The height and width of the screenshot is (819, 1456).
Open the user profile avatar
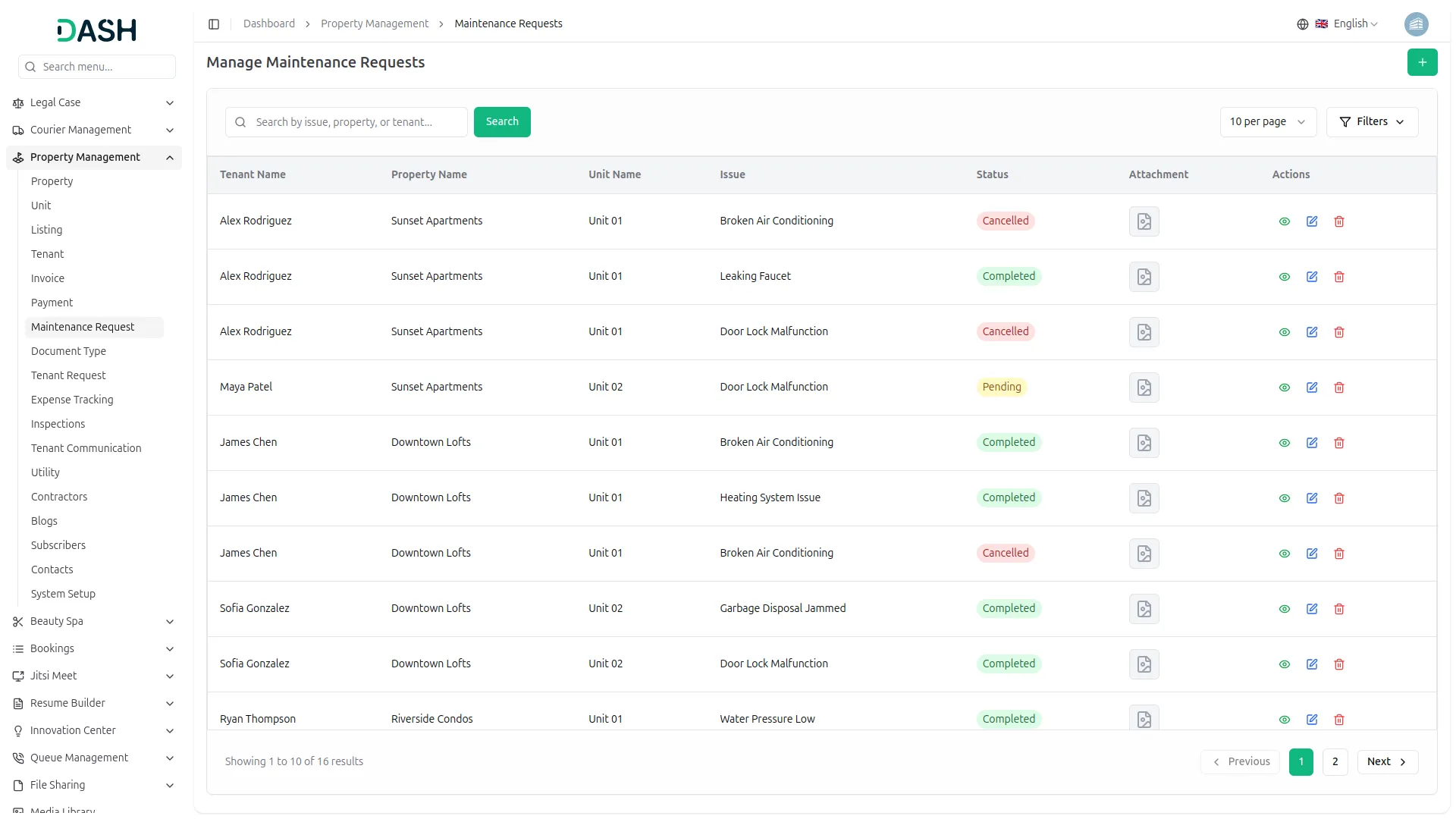point(1416,24)
